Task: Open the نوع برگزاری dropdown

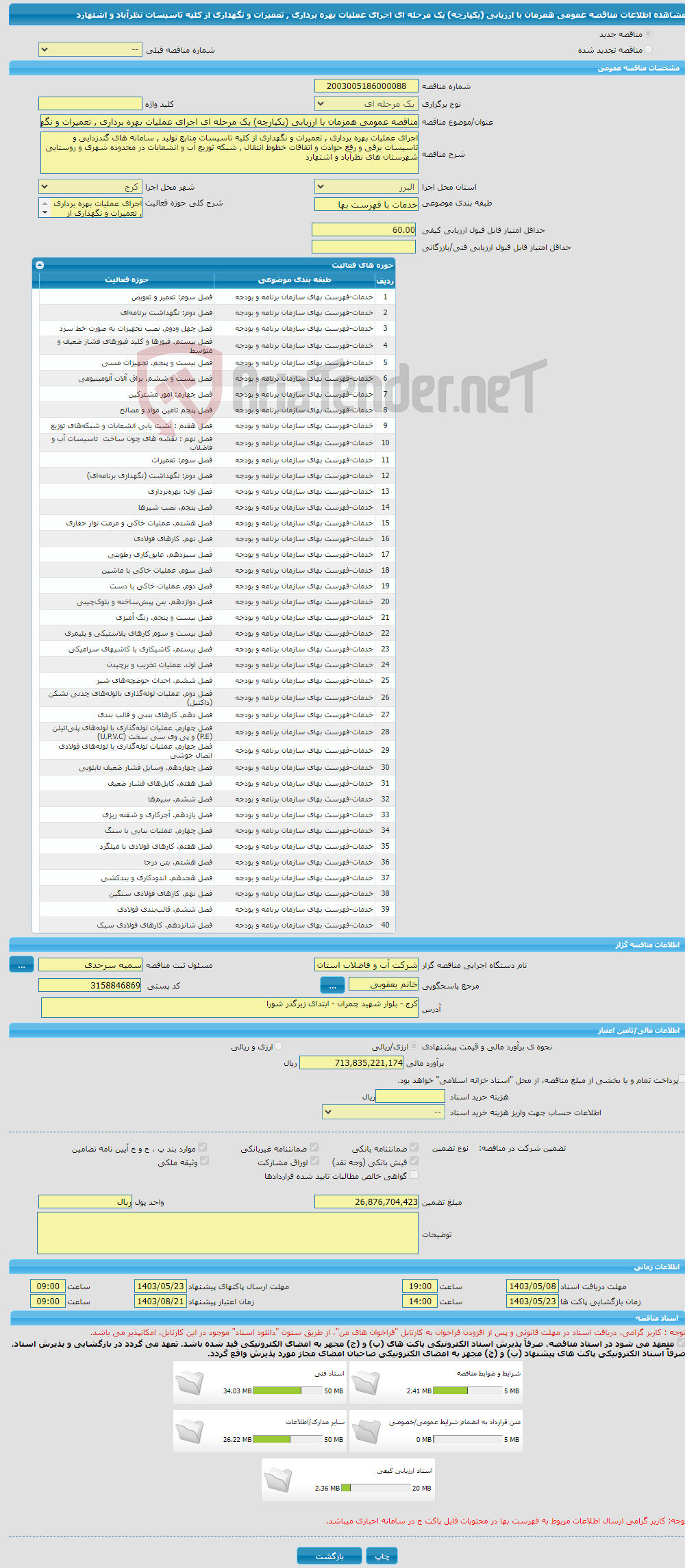Action: [366, 103]
